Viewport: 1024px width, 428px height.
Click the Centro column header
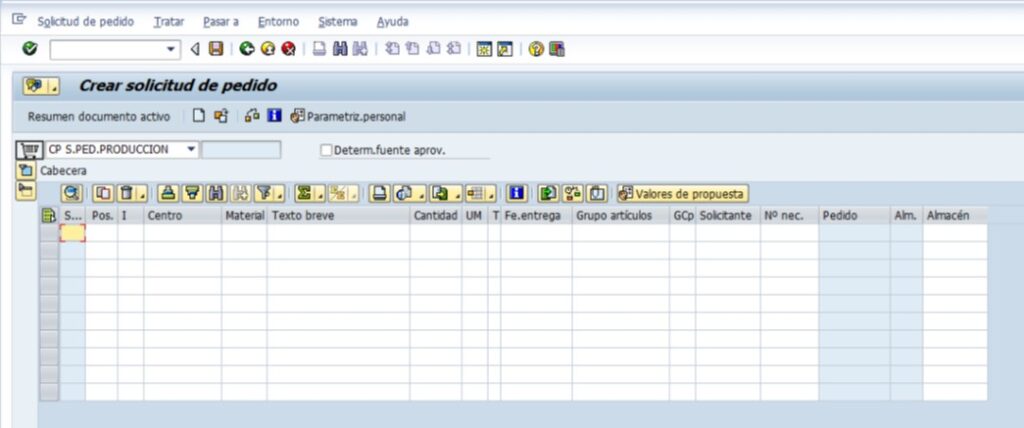[x=182, y=216]
